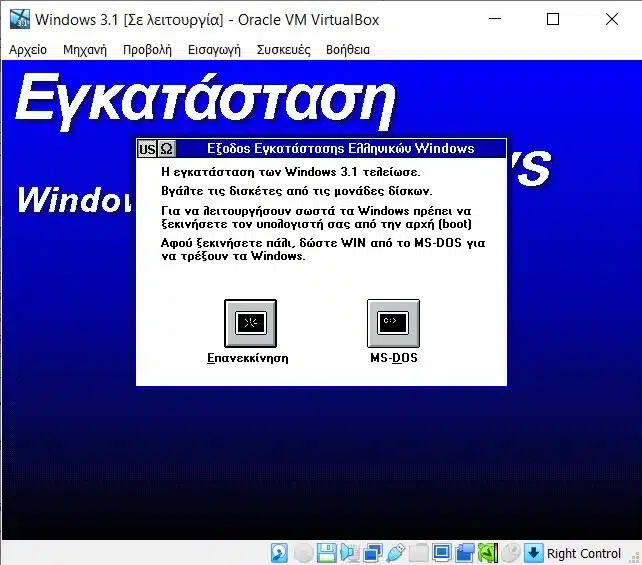
Task: Click the window resize grip in status bar
Action: [635, 558]
